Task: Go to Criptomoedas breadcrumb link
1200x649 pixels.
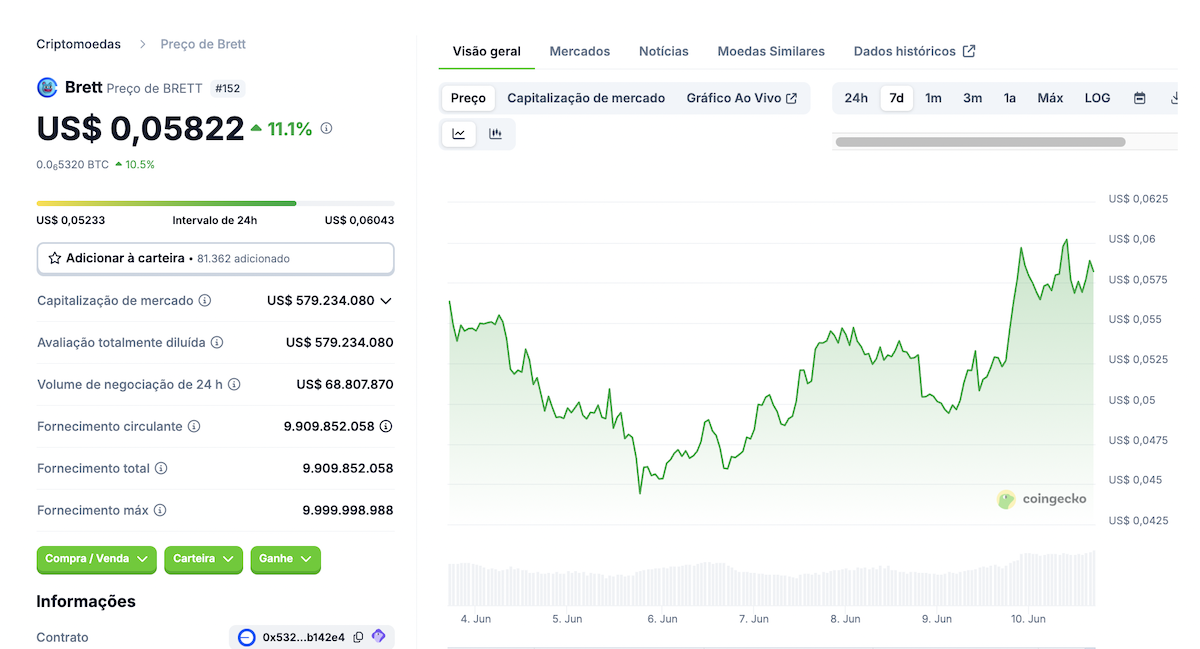Action: point(79,44)
